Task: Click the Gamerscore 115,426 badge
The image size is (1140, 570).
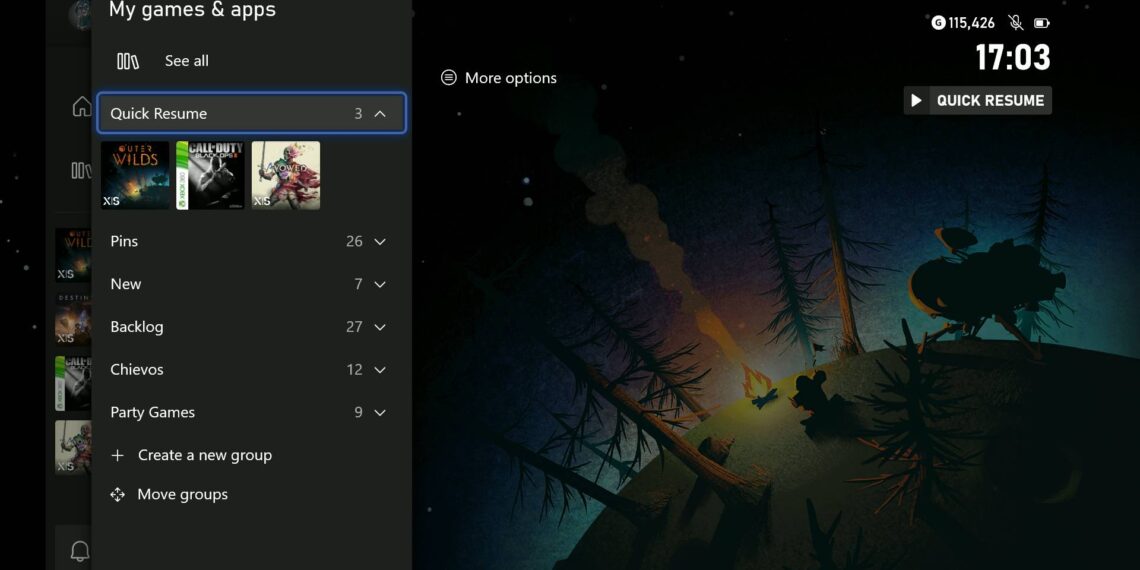Action: 963,22
